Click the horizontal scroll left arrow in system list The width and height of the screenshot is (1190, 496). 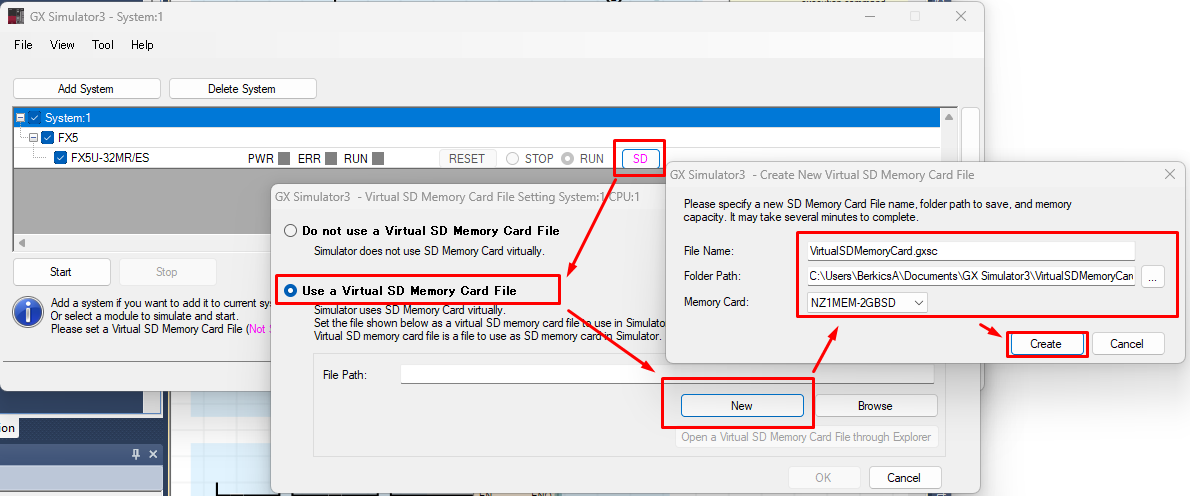pos(21,243)
